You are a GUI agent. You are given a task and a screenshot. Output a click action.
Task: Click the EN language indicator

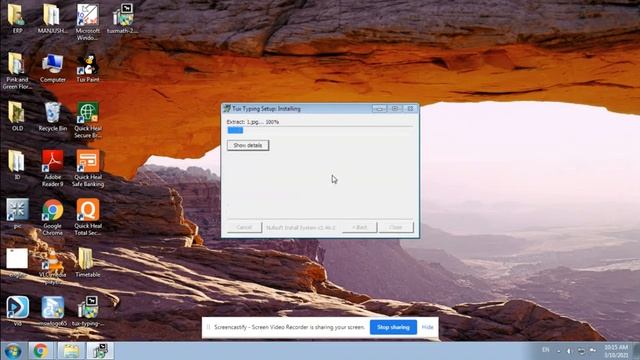546,350
